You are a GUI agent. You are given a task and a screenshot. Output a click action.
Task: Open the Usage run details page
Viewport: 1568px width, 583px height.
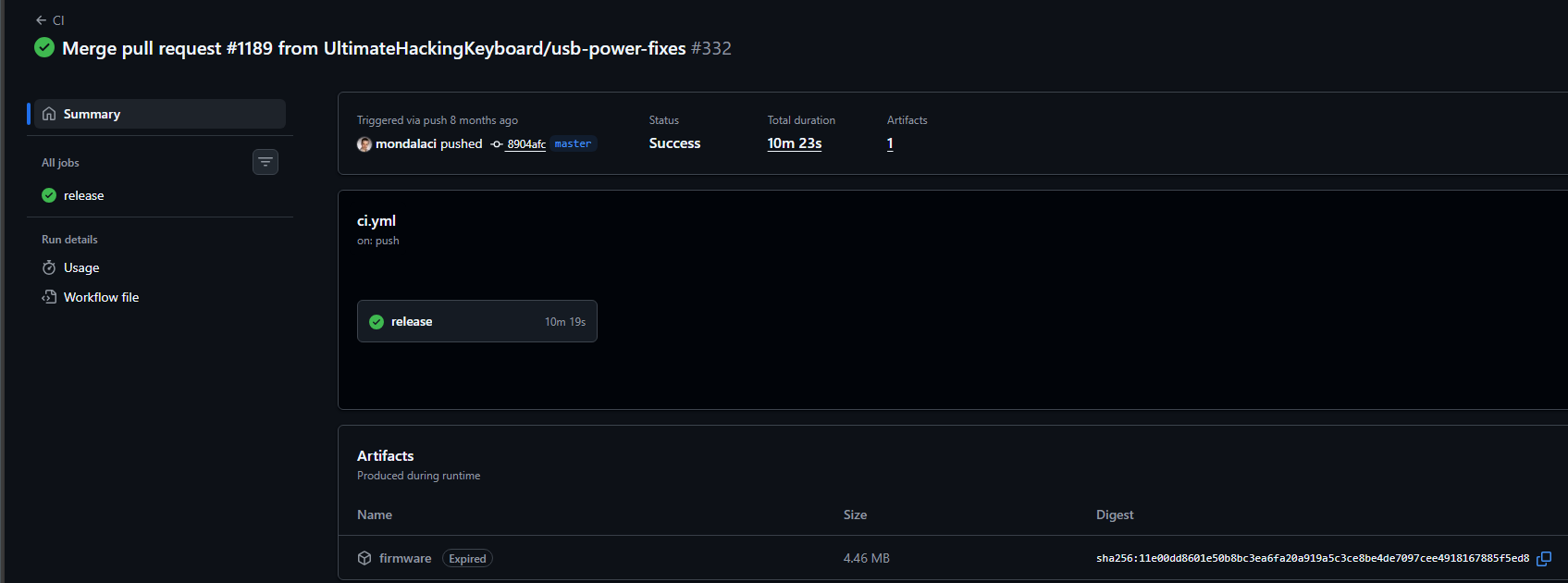(81, 267)
